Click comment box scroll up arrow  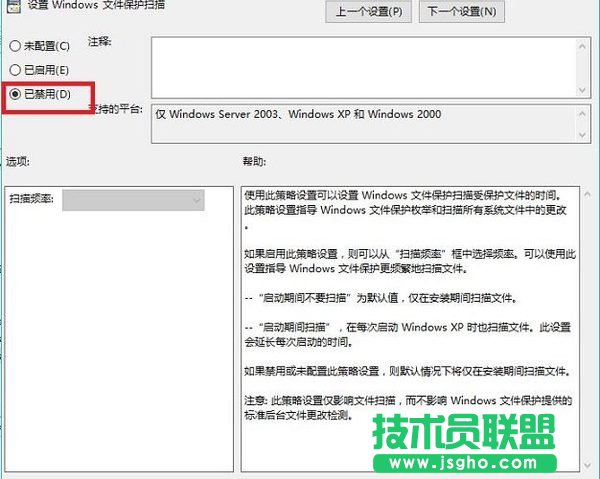tap(582, 47)
